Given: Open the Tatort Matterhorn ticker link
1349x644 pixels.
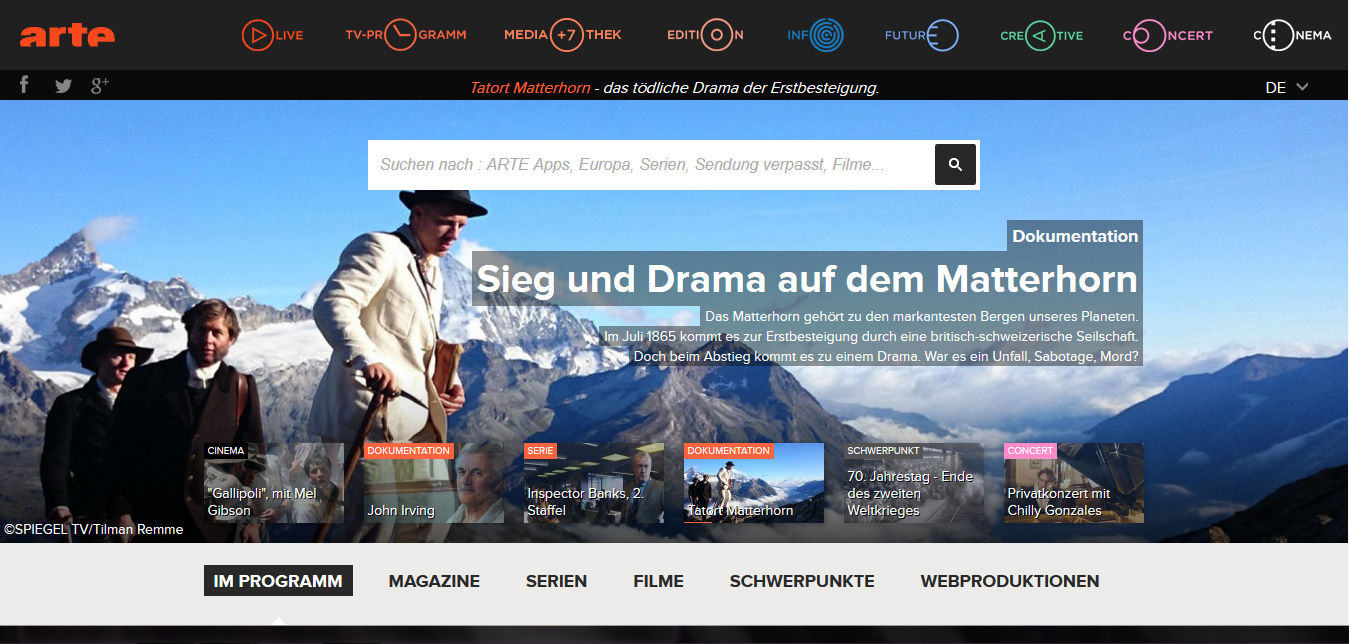Looking at the screenshot, I should pos(530,87).
